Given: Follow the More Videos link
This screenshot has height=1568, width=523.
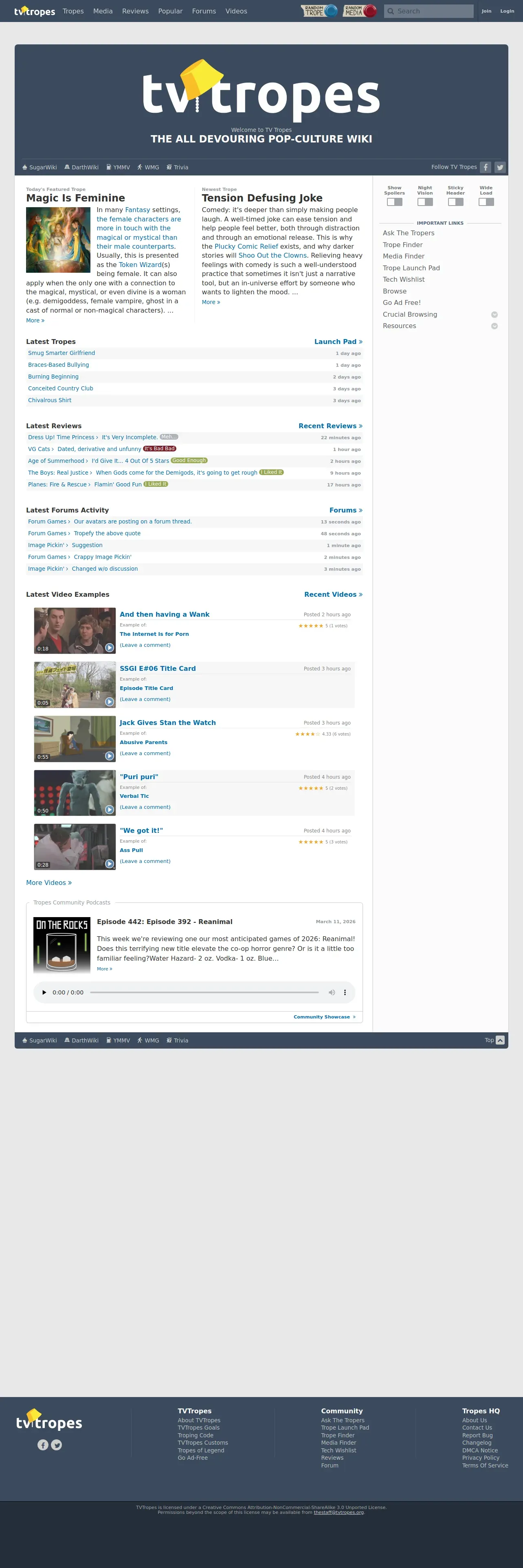Looking at the screenshot, I should pyautogui.click(x=49, y=883).
